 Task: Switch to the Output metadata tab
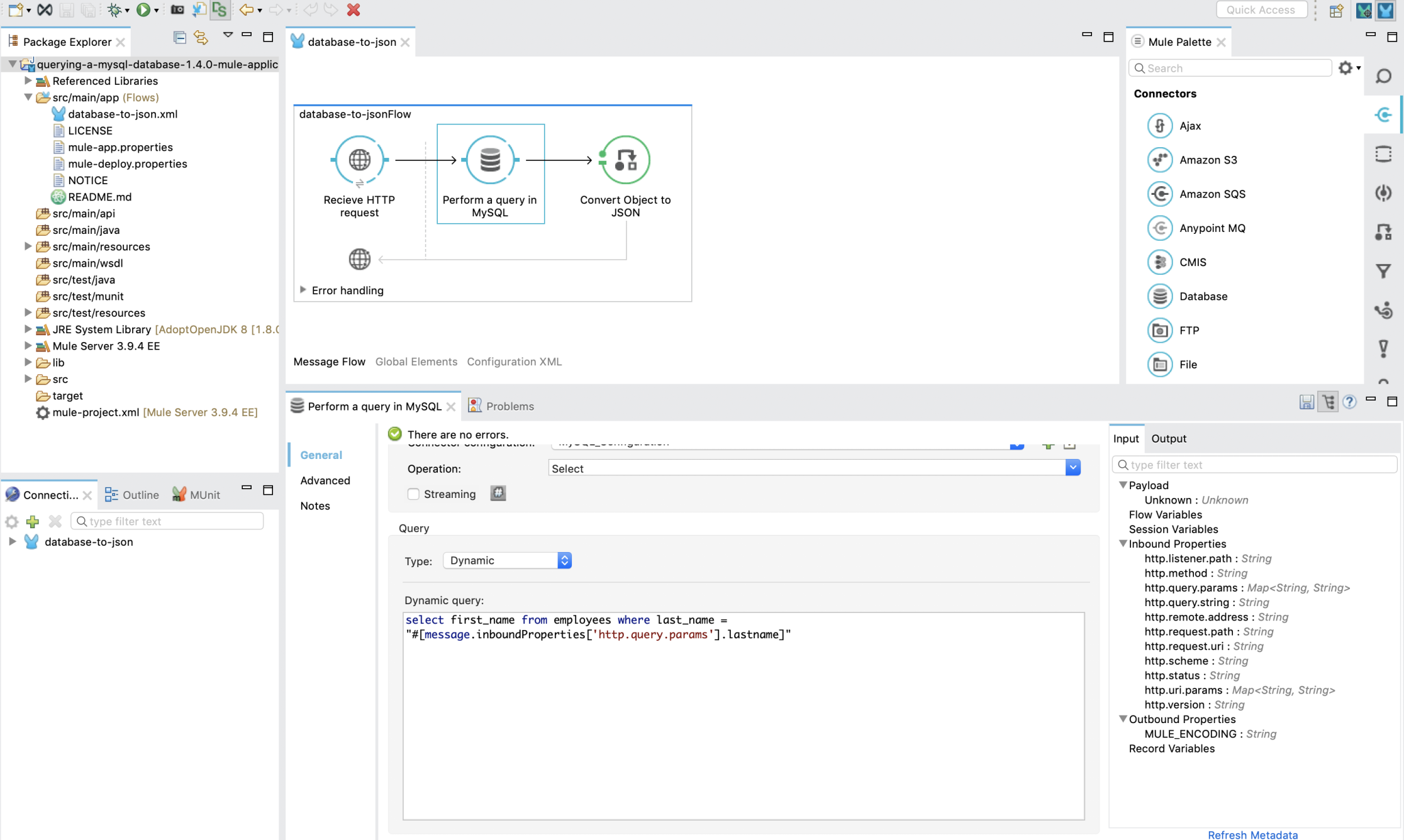(x=1168, y=439)
